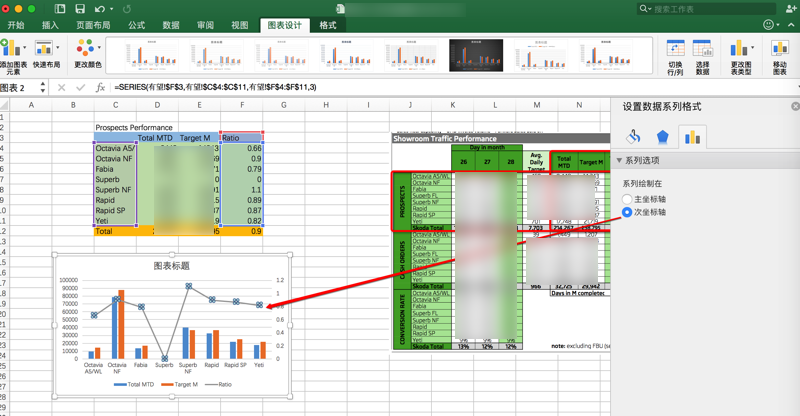Image resolution: width=800 pixels, height=416 pixels.
Task: Click the fx insert function icon
Action: (100, 87)
